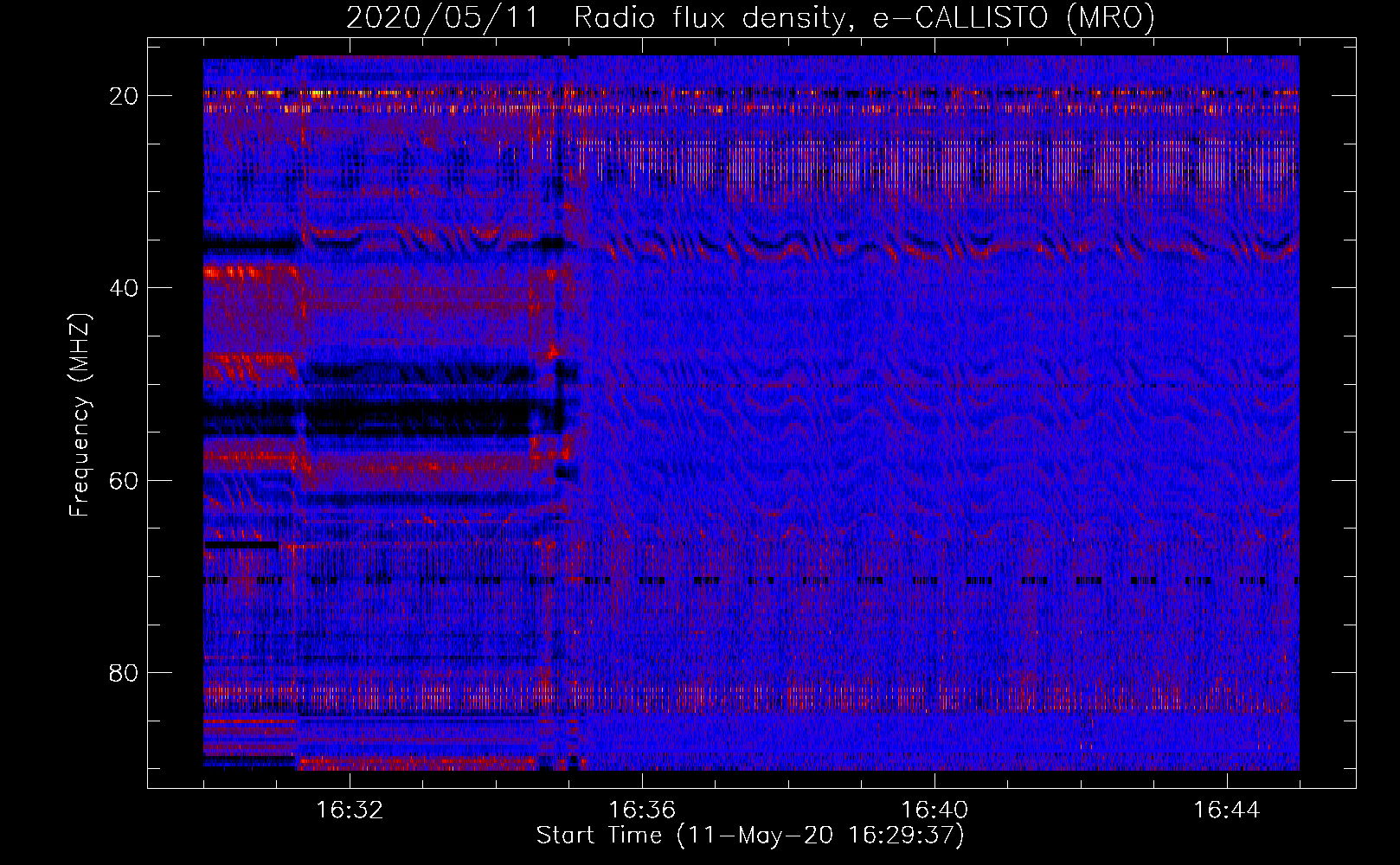Click the 40 MHz frequency tick label
The image size is (1400, 865).
tap(124, 288)
